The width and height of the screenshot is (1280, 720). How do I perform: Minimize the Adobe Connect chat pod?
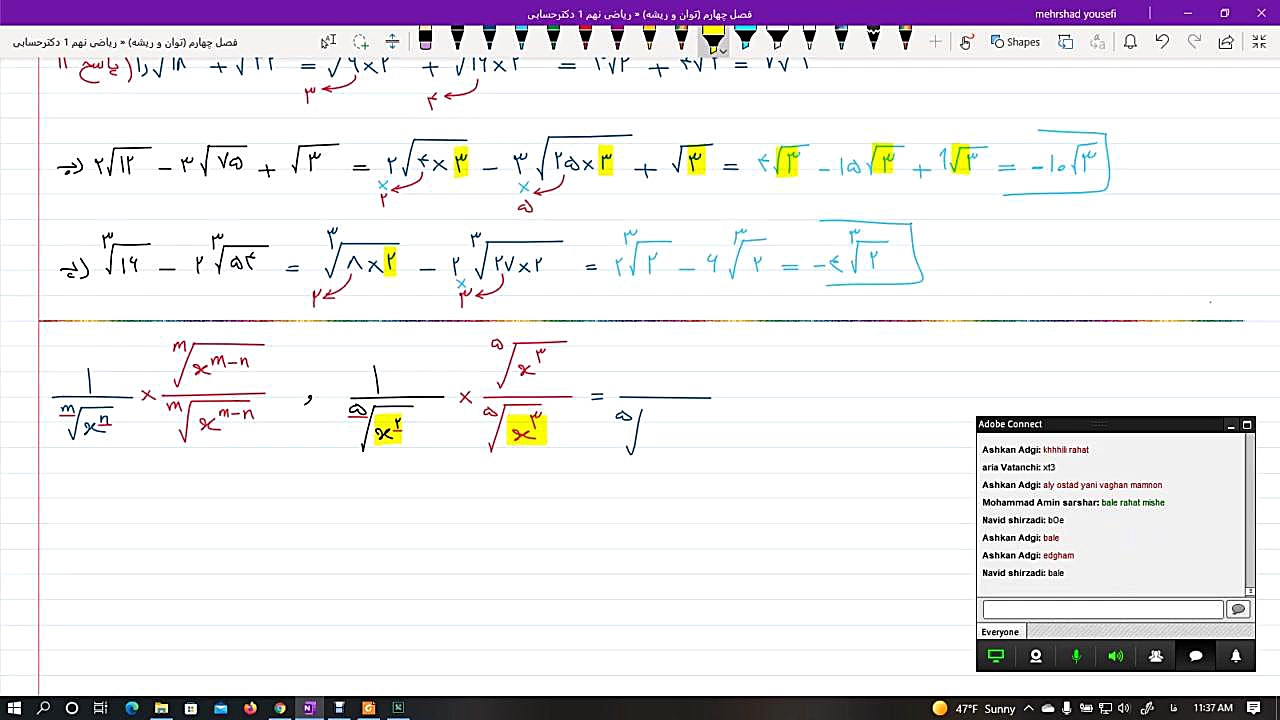1231,425
